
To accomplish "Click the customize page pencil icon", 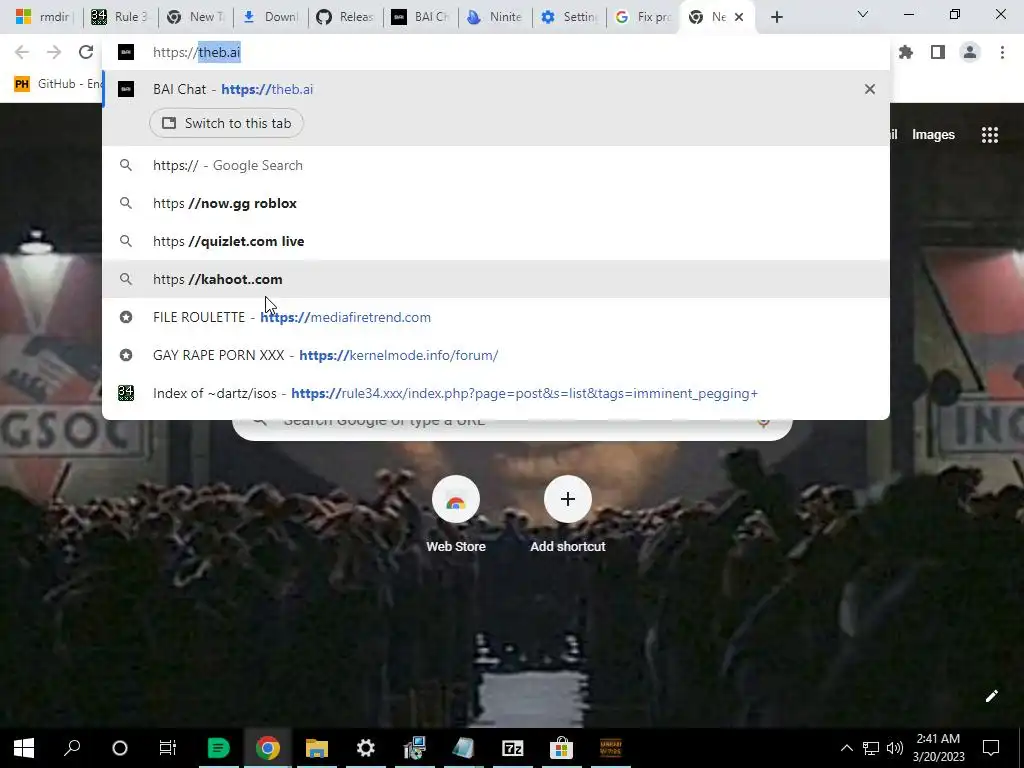I will tap(991, 696).
